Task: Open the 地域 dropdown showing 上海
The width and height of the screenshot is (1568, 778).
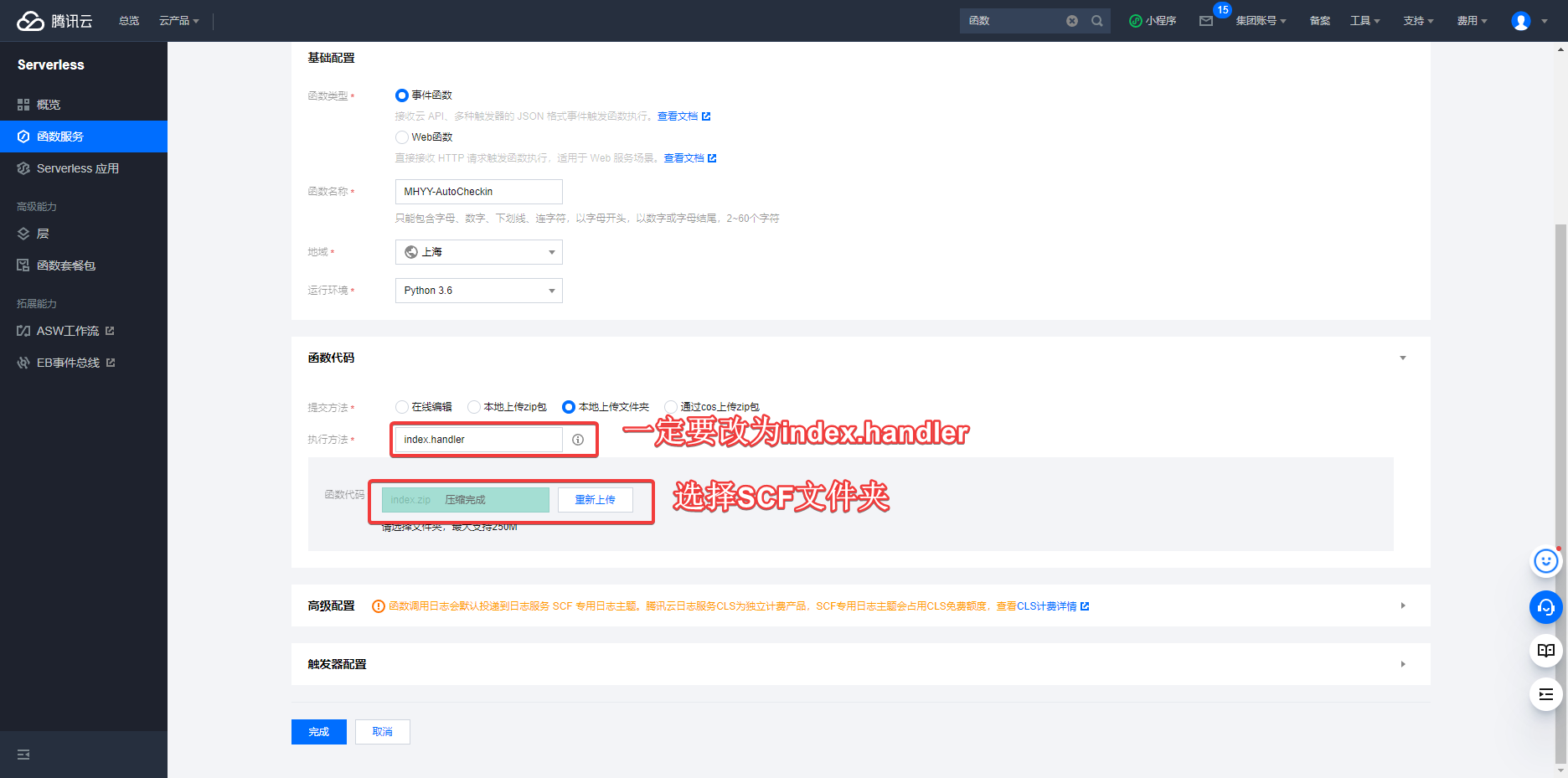Action: (x=478, y=252)
